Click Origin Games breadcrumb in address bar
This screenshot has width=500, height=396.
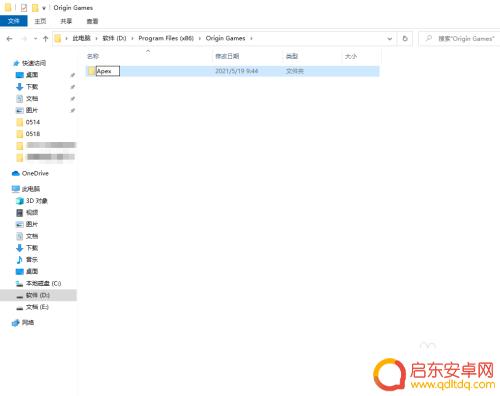225,38
